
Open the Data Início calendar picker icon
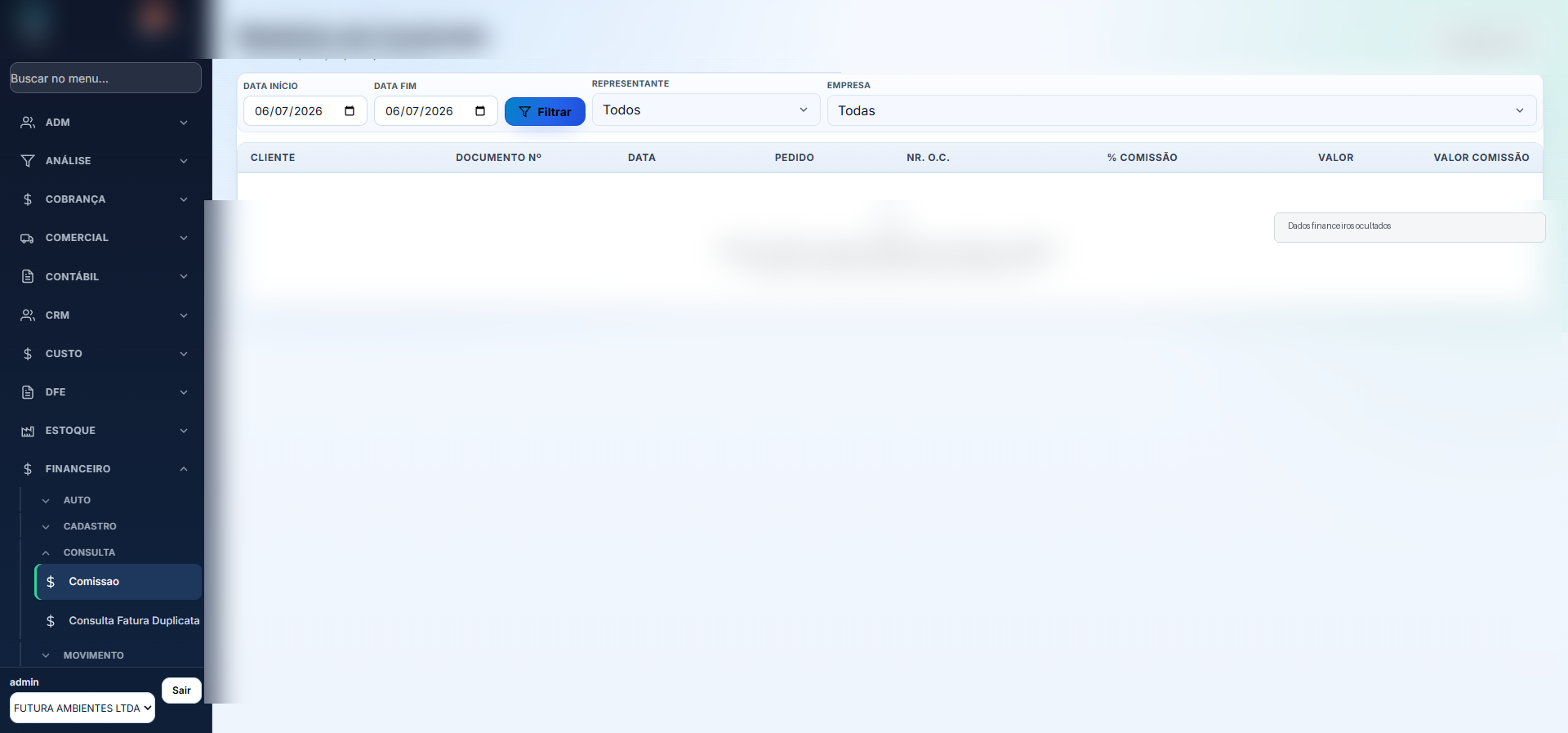pyautogui.click(x=350, y=111)
